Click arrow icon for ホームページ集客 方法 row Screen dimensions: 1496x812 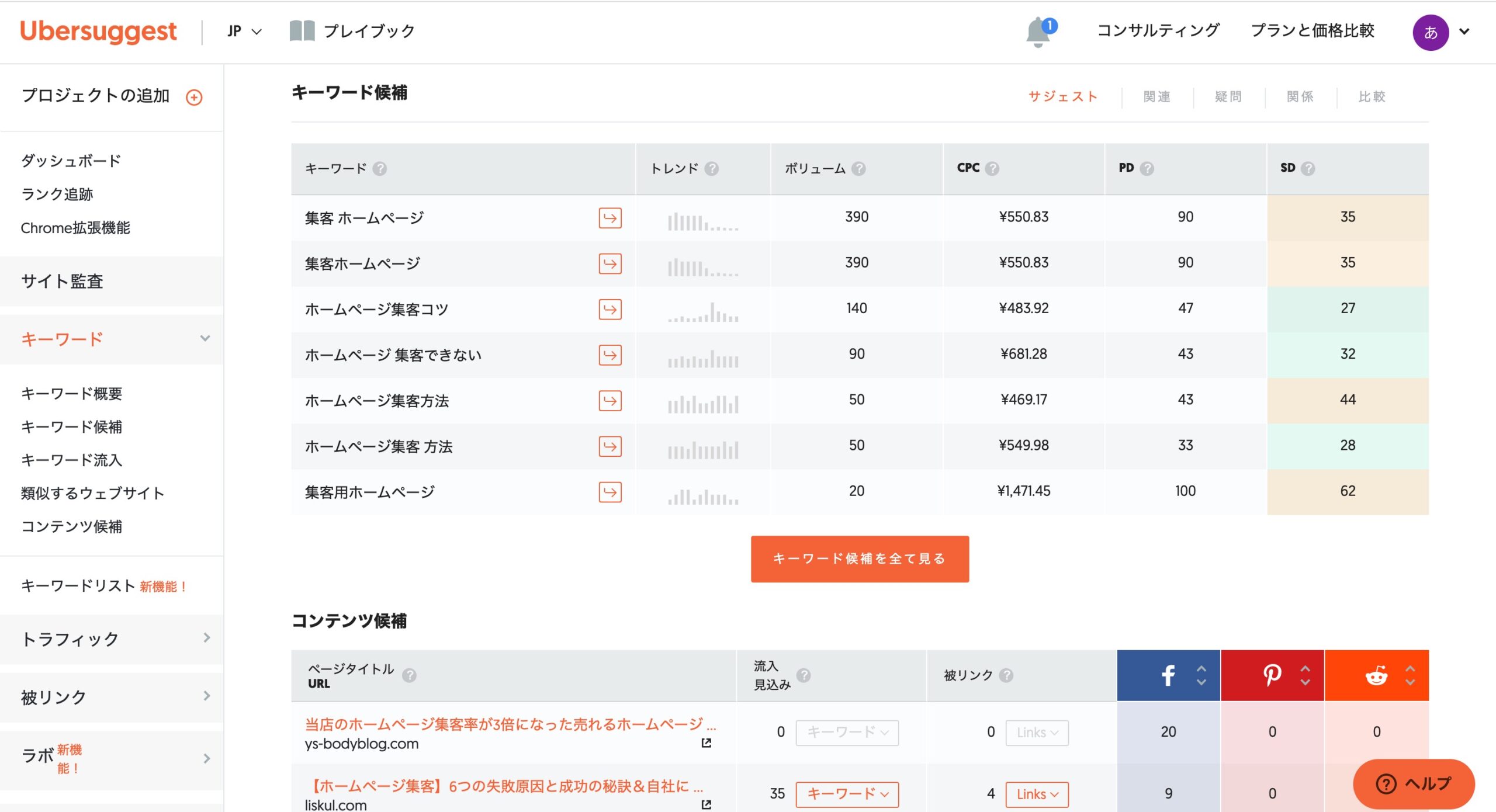point(610,446)
